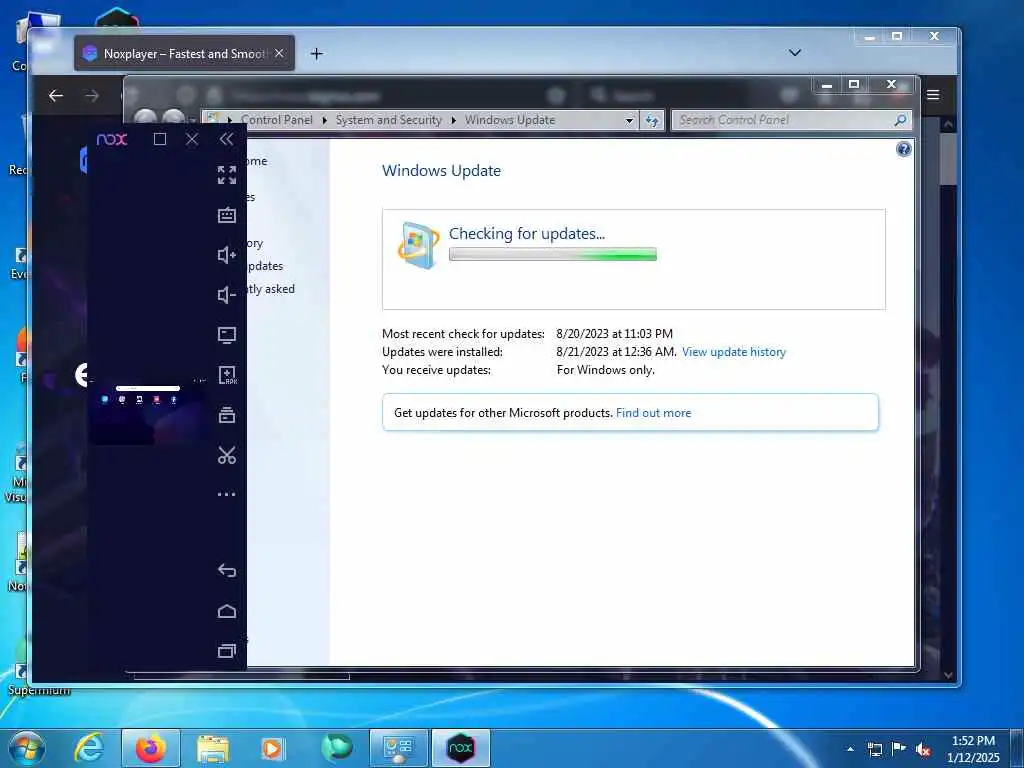Open the address bar history dropdown arrow

coord(629,121)
